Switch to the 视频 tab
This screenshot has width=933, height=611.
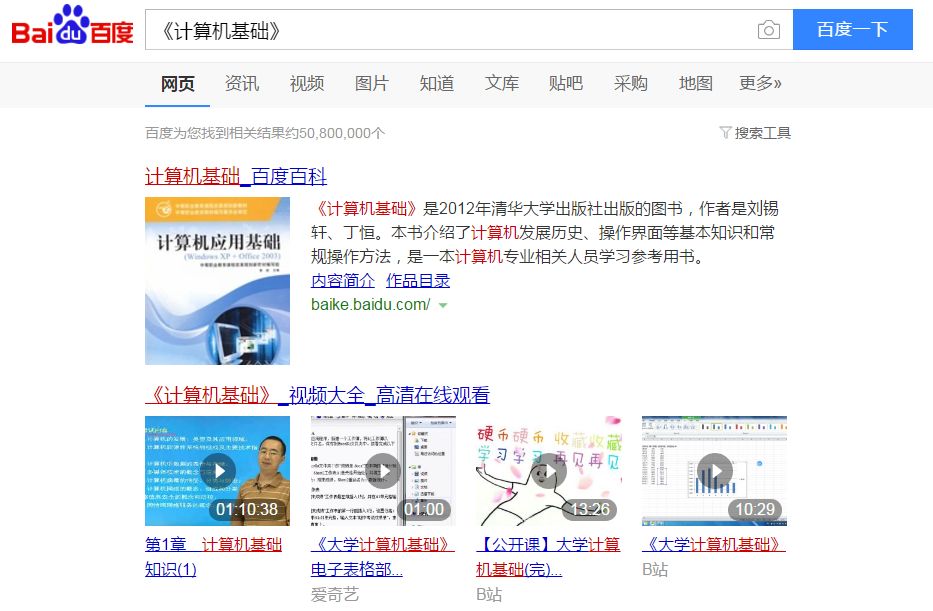pyautogui.click(x=307, y=83)
